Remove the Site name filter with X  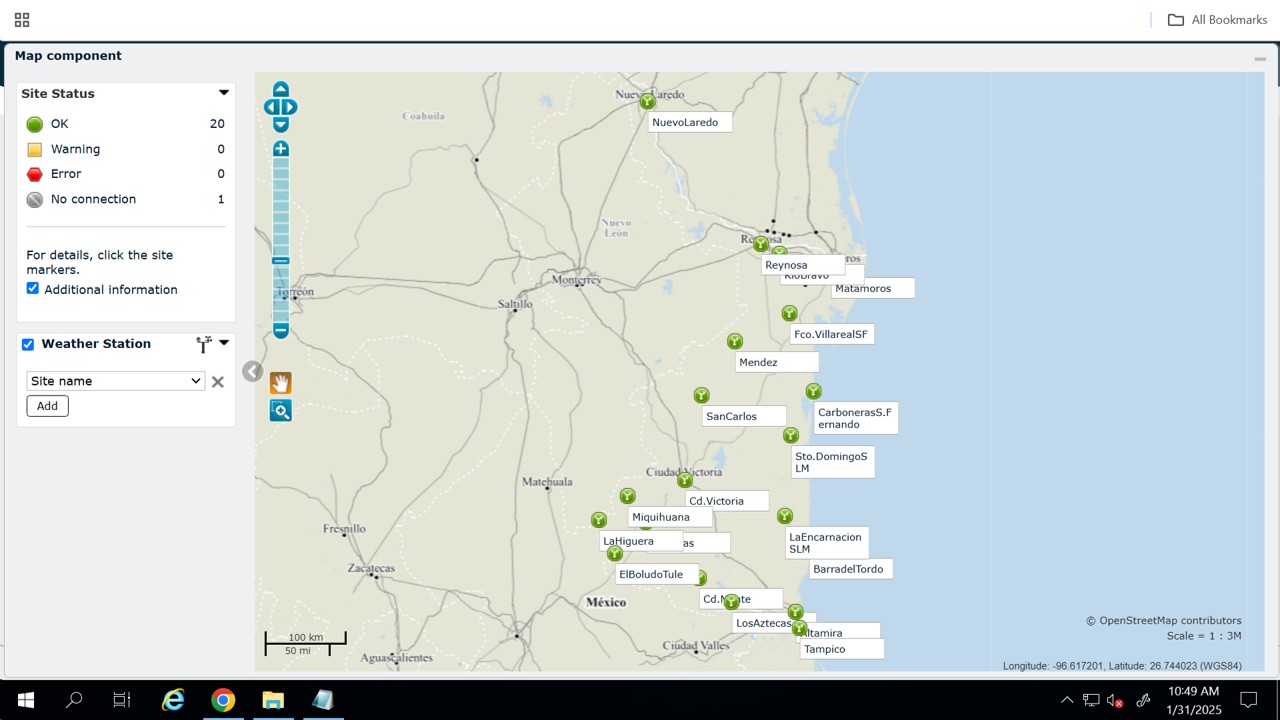pos(218,381)
